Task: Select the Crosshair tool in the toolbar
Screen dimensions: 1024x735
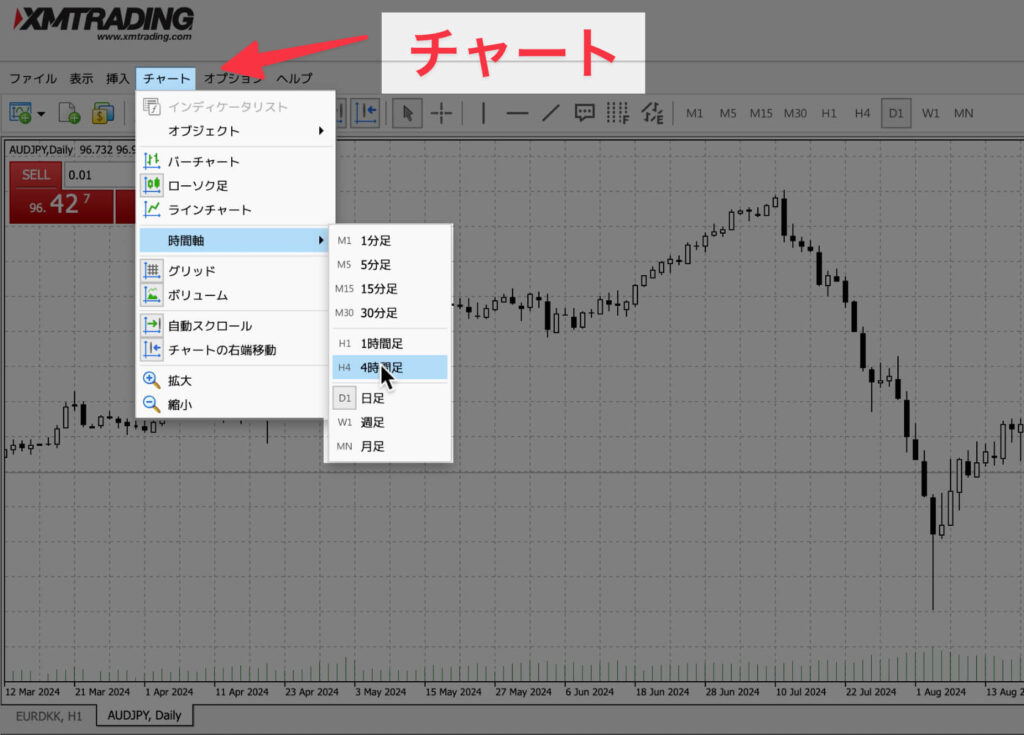Action: (441, 113)
